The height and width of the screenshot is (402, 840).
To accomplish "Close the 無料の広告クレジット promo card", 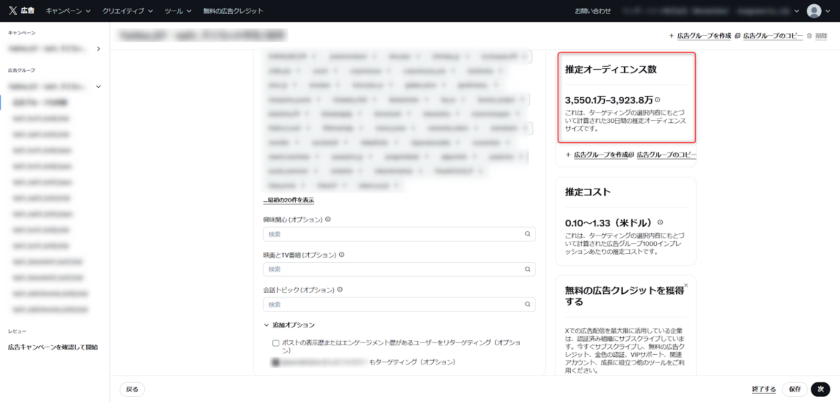I will click(686, 285).
